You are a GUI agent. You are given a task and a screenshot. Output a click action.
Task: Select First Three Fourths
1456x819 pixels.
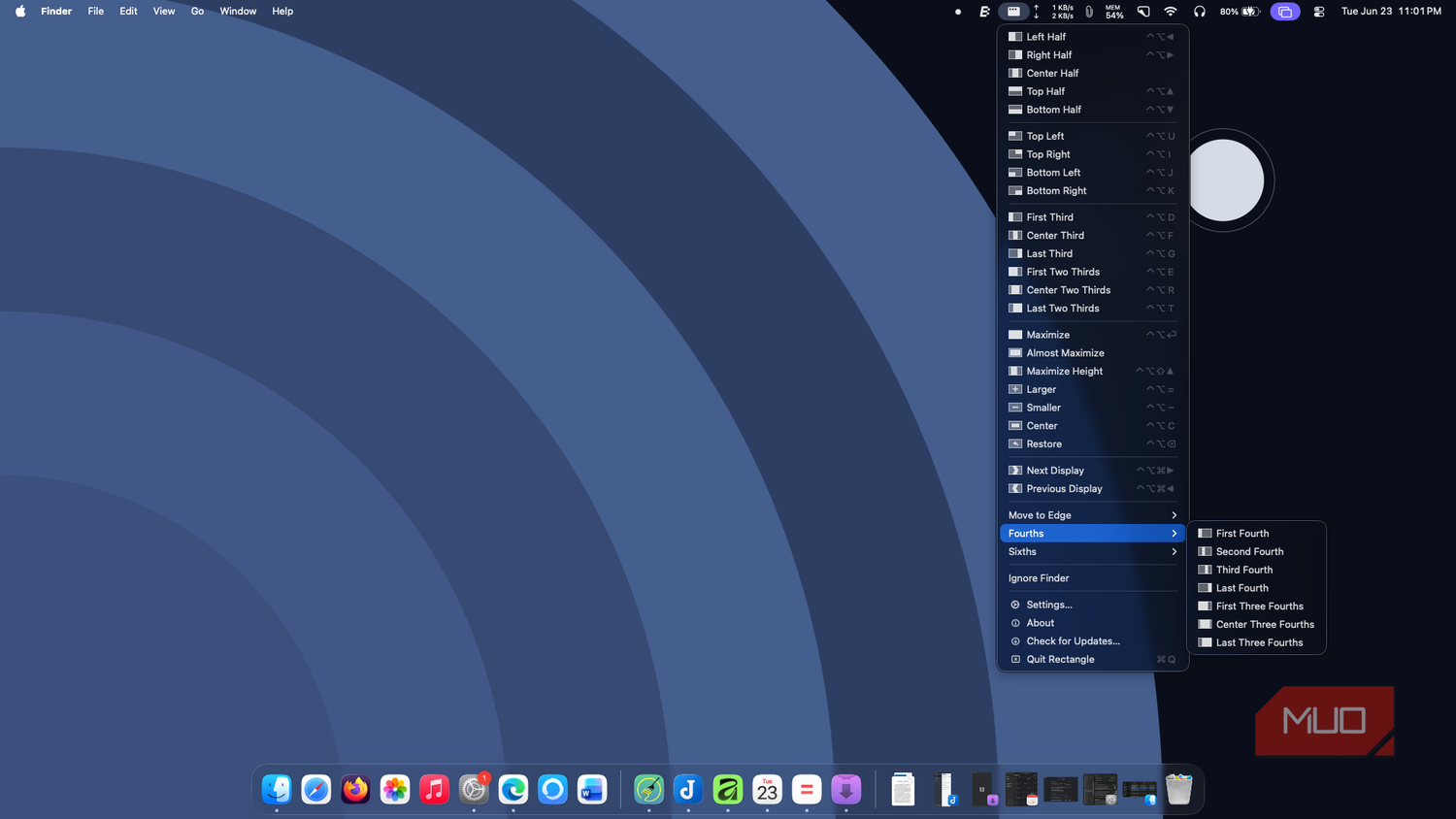click(1256, 606)
